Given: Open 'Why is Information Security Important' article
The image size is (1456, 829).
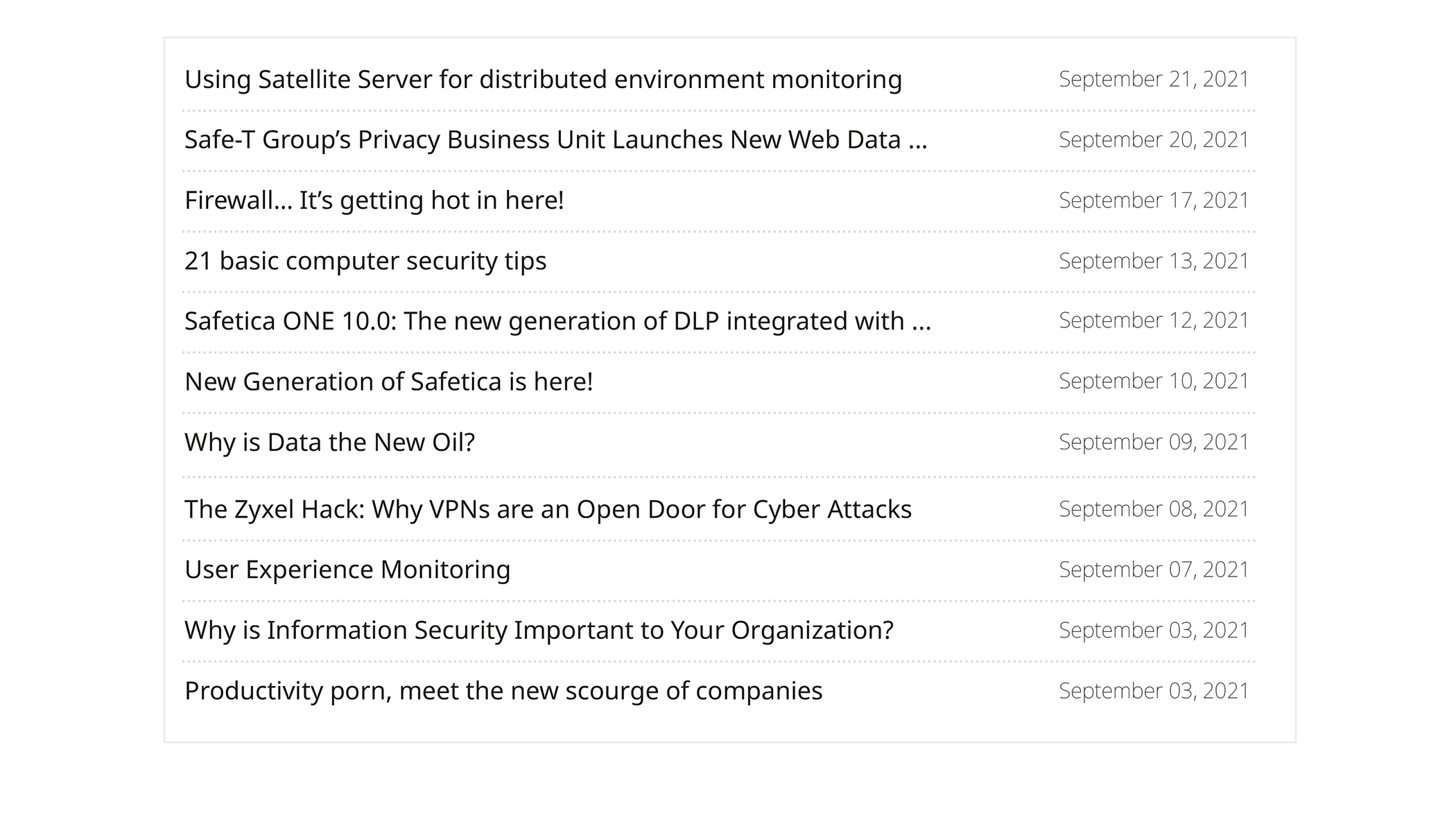Looking at the screenshot, I should coord(539,630).
